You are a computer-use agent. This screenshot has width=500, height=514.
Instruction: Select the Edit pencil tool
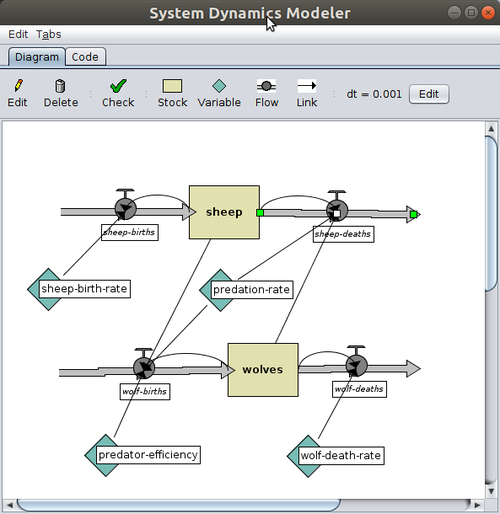tap(18, 94)
